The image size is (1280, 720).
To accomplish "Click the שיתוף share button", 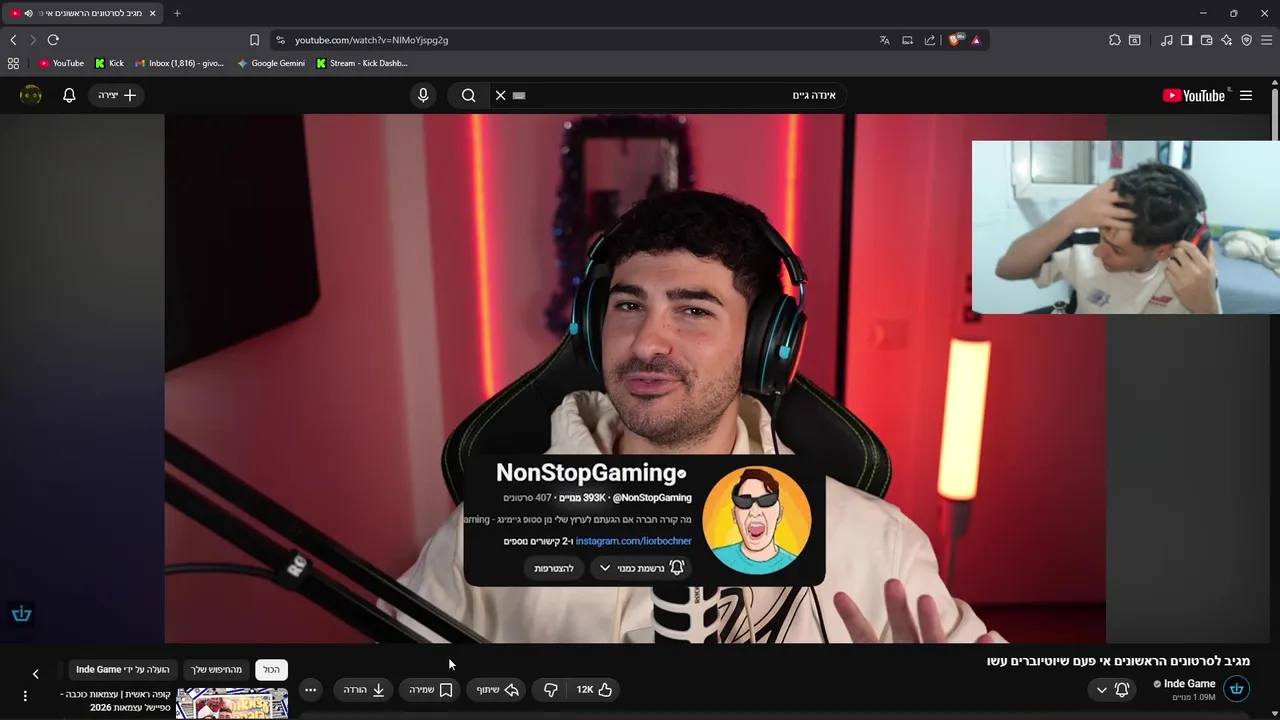I will tap(497, 690).
